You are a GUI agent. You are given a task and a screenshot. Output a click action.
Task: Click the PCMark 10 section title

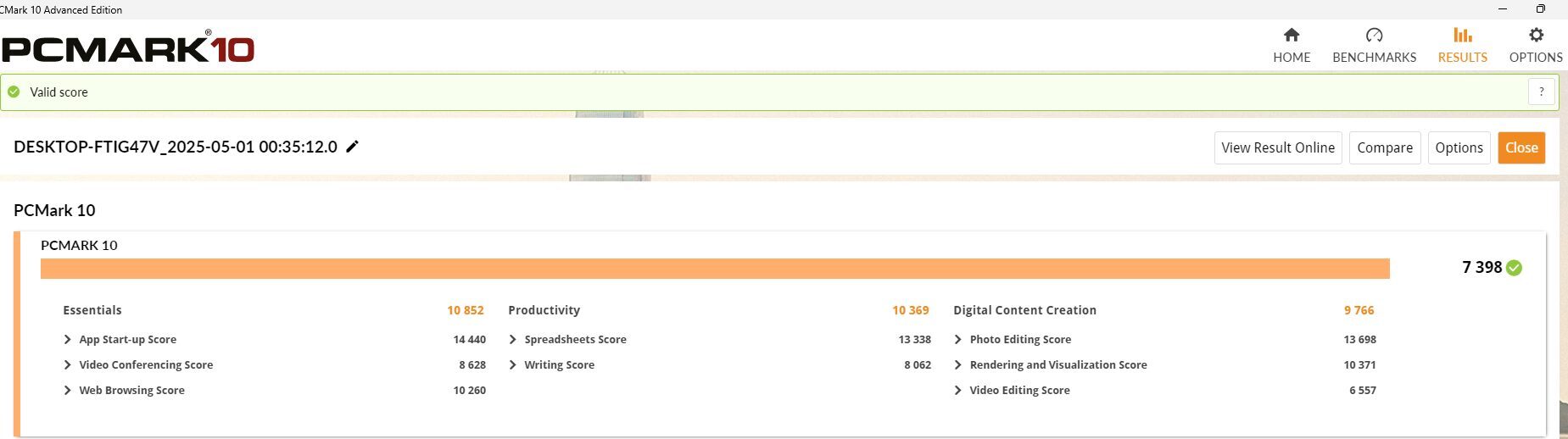[x=54, y=210]
